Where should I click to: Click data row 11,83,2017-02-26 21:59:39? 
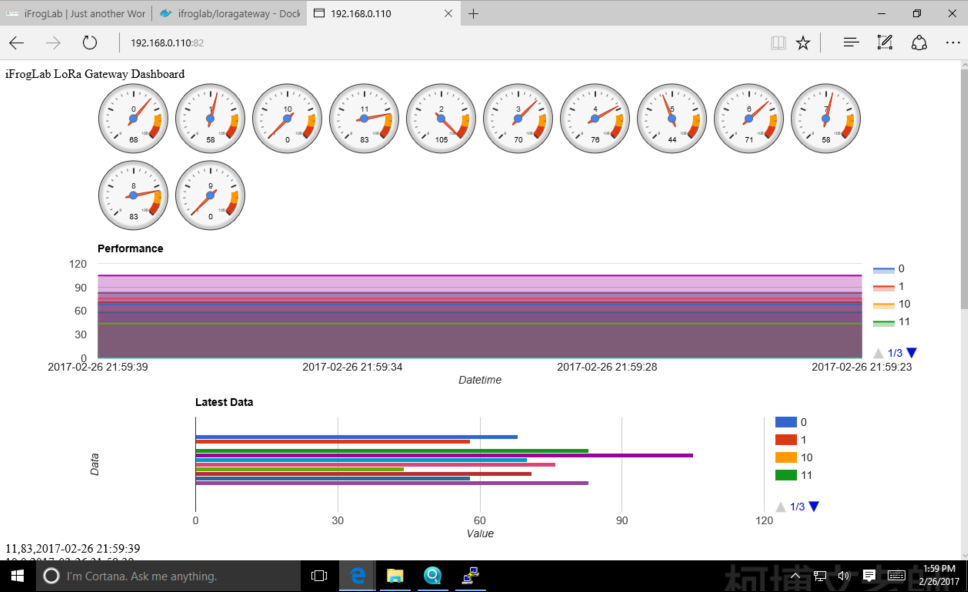(x=73, y=548)
